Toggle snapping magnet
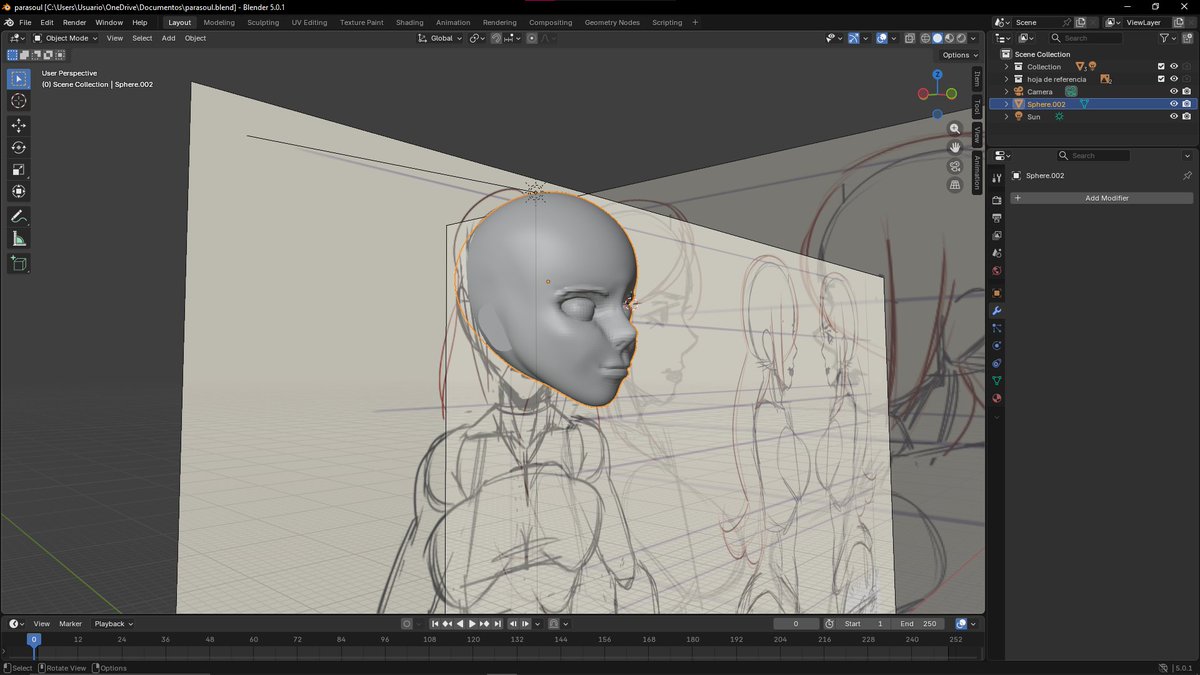Screen dimensions: 1200x675 coord(496,38)
